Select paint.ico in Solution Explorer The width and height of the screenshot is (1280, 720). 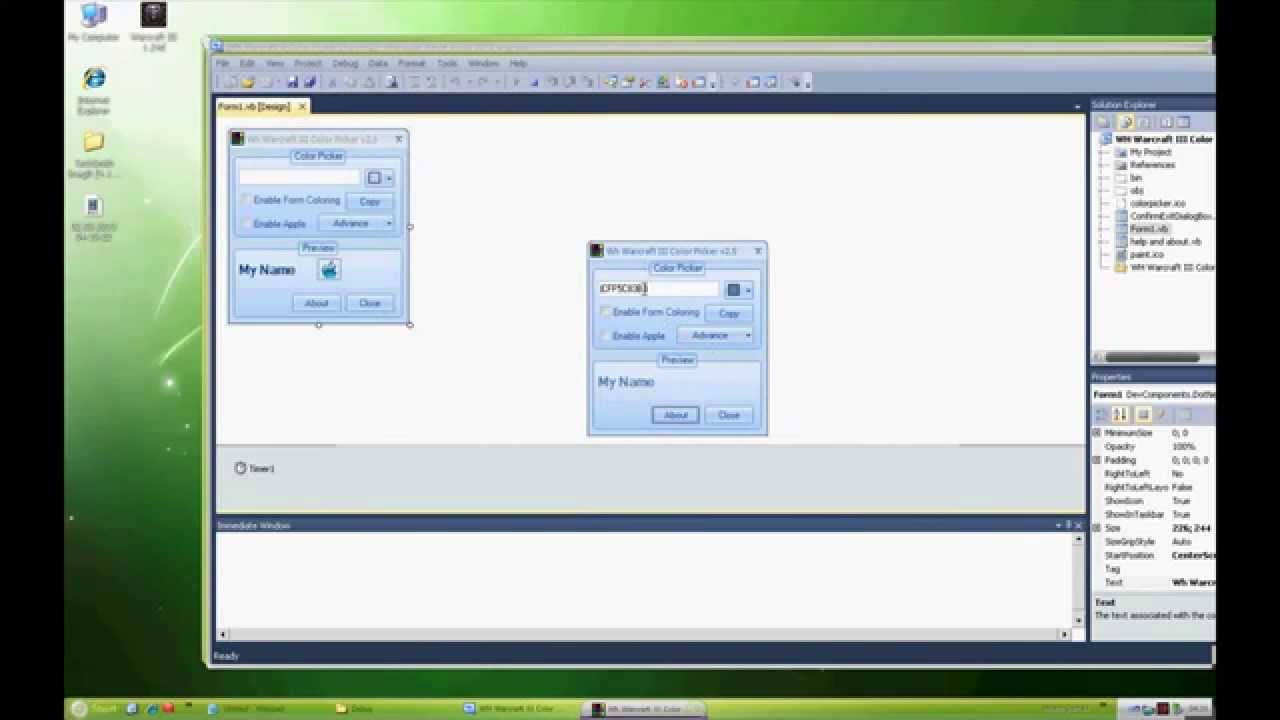pos(1146,255)
